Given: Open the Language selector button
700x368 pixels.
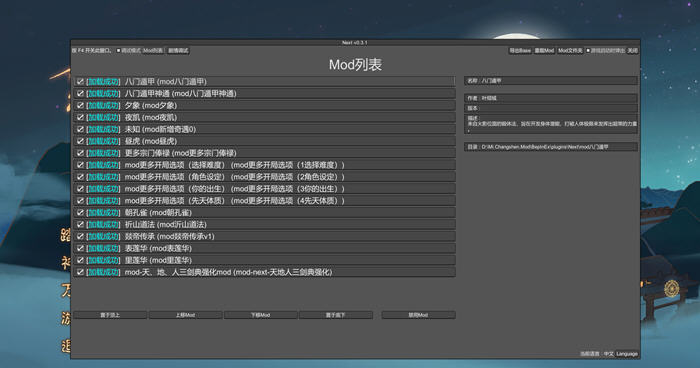Looking at the screenshot, I should coord(627,354).
